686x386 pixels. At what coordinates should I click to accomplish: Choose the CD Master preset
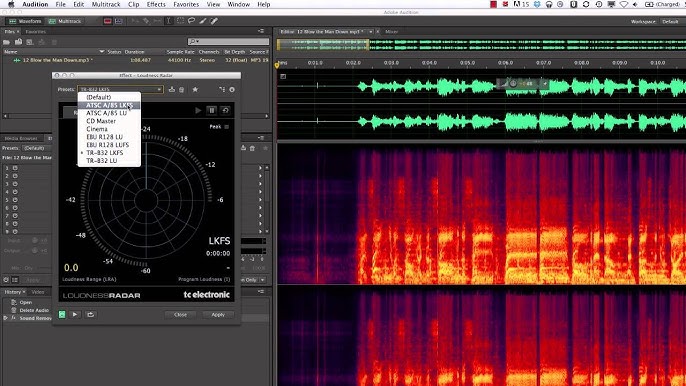[101, 121]
